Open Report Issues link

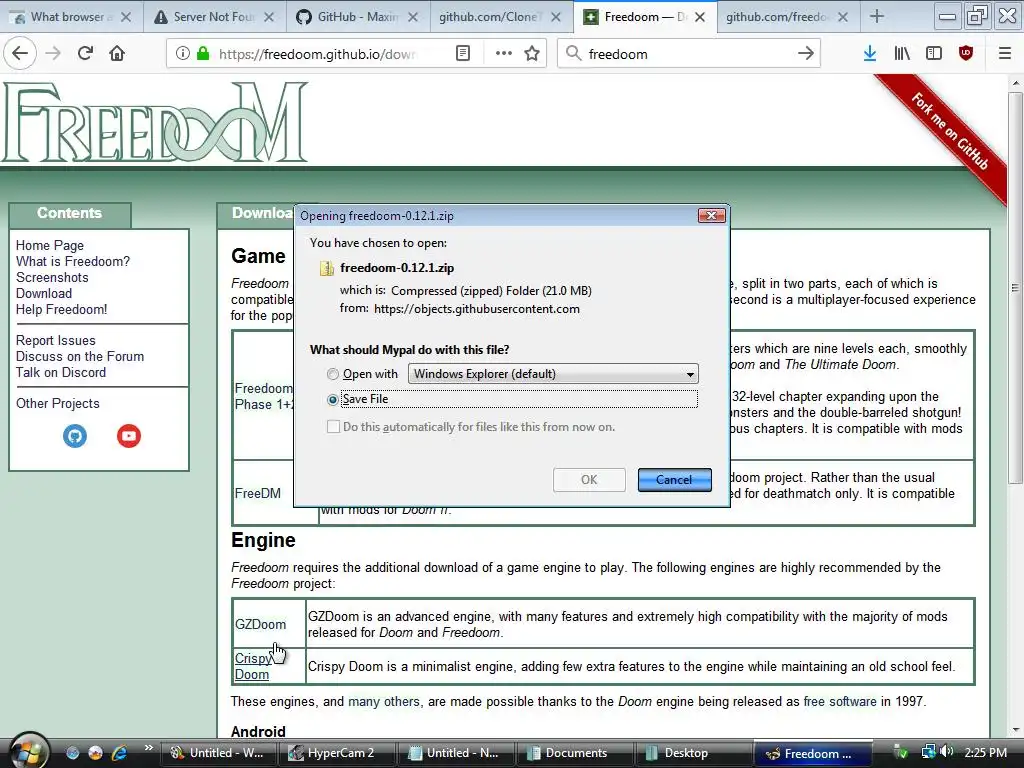coord(56,340)
